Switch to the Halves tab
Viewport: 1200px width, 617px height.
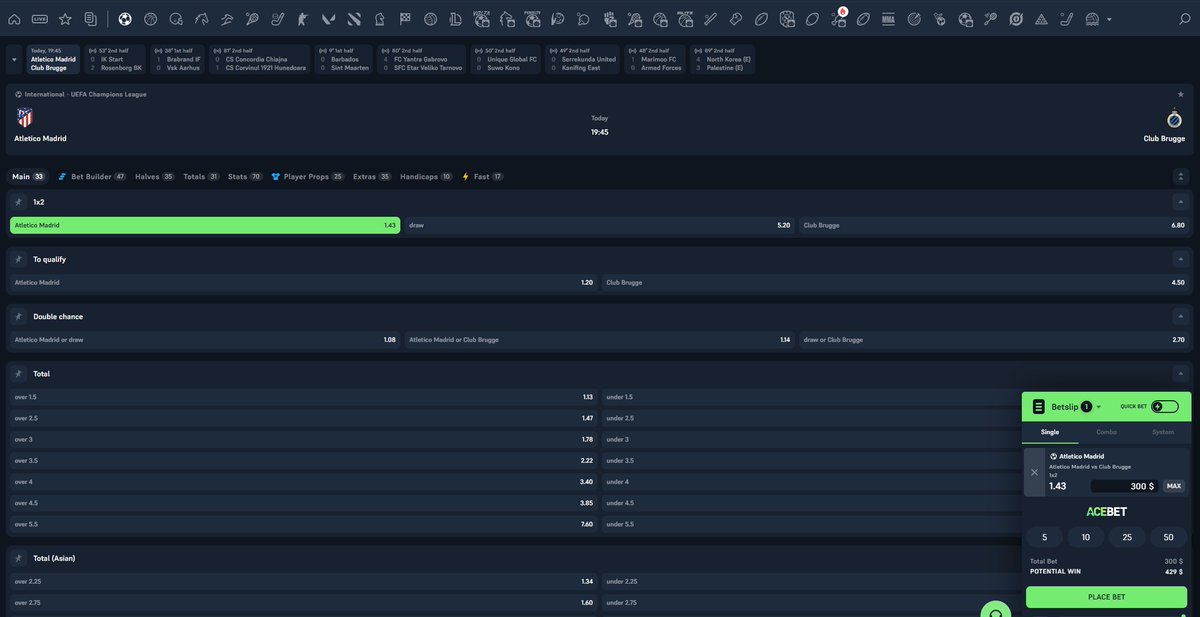click(154, 176)
